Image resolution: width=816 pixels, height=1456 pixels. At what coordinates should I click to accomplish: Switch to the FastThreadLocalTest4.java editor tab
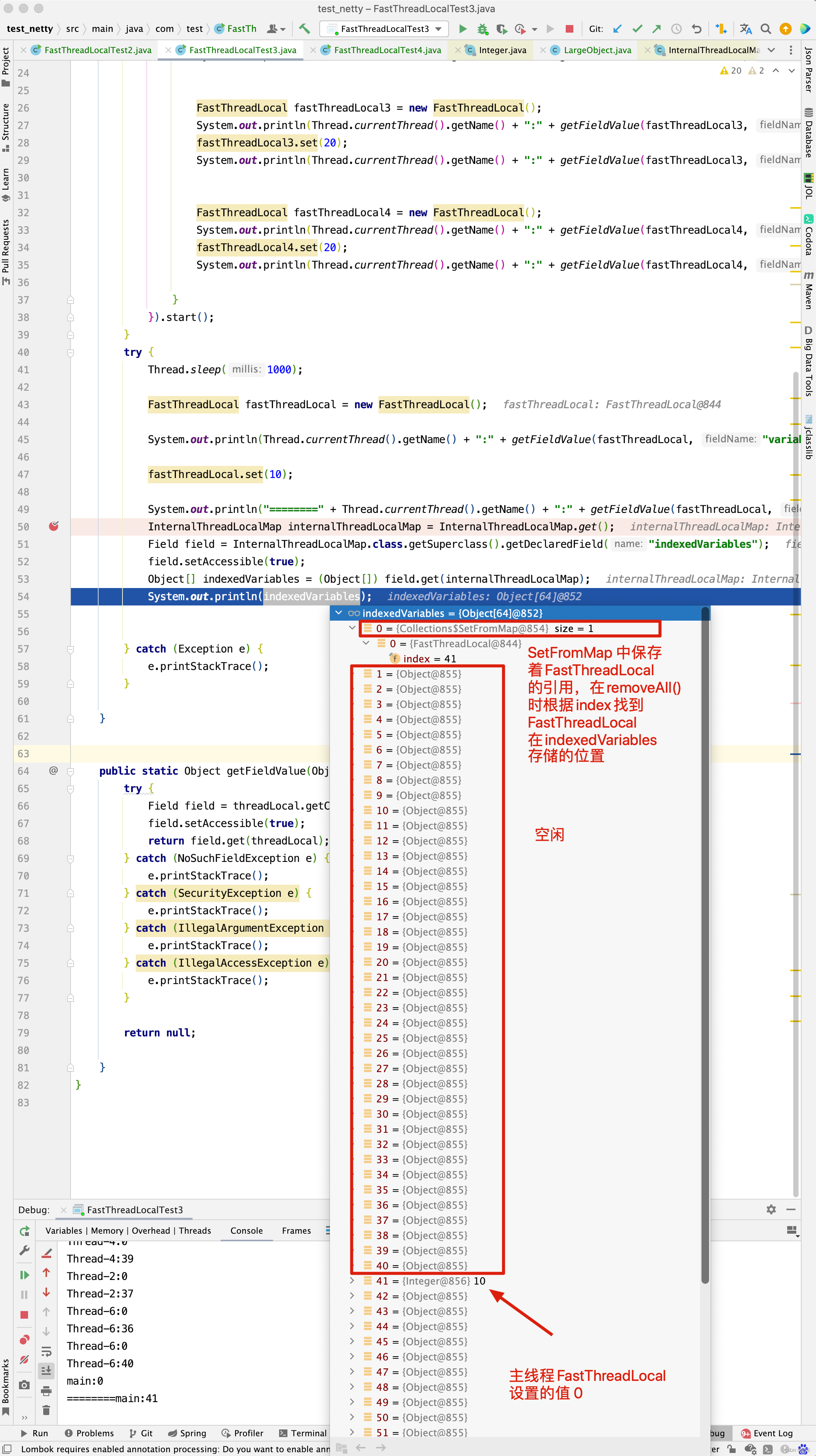[387, 50]
